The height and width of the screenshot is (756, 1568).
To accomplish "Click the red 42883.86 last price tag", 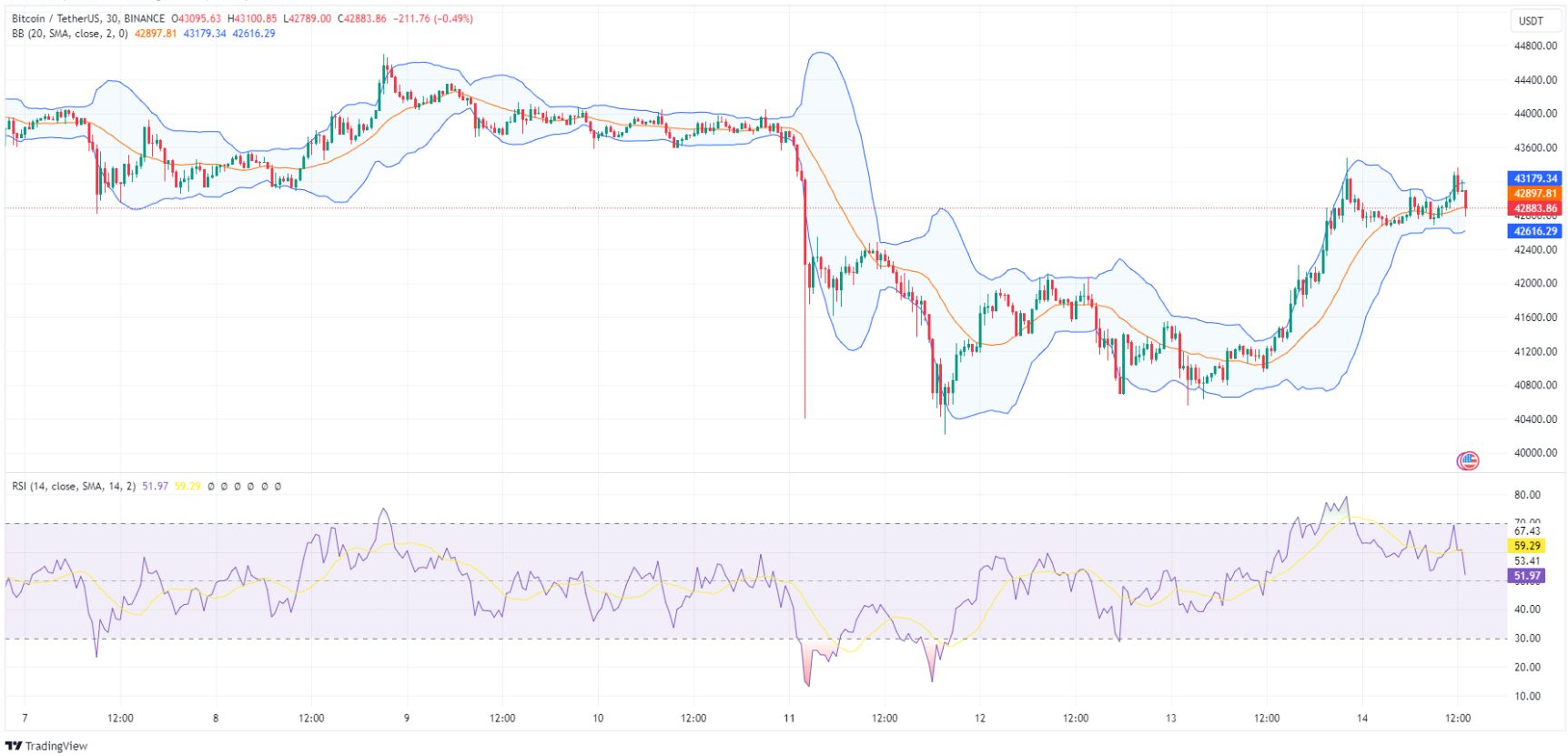I will pyautogui.click(x=1535, y=208).
